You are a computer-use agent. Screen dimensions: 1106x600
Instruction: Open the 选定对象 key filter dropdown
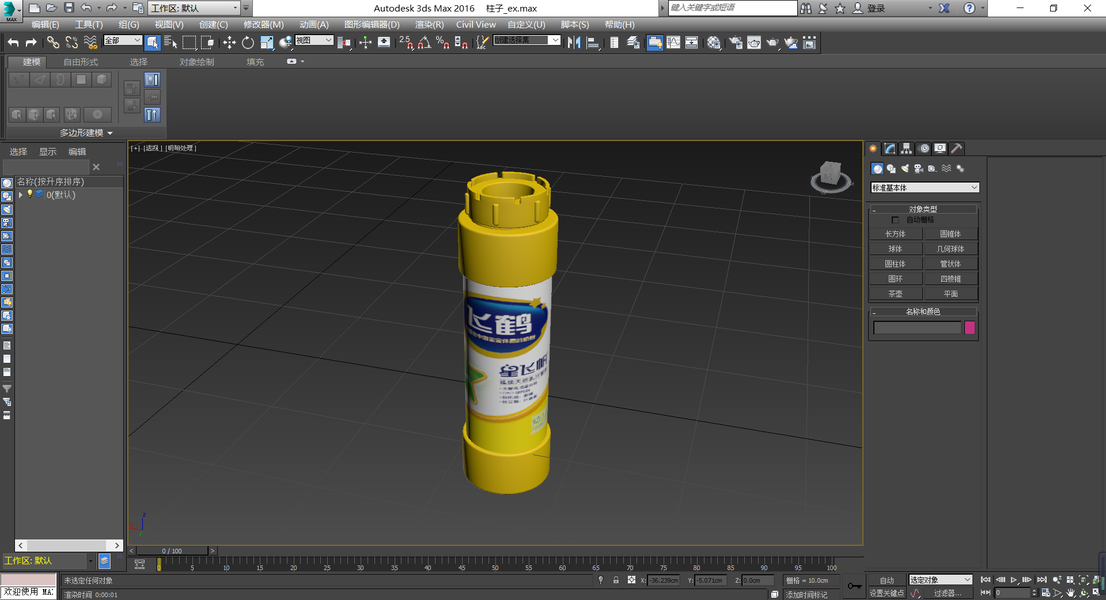pyautogui.click(x=940, y=580)
